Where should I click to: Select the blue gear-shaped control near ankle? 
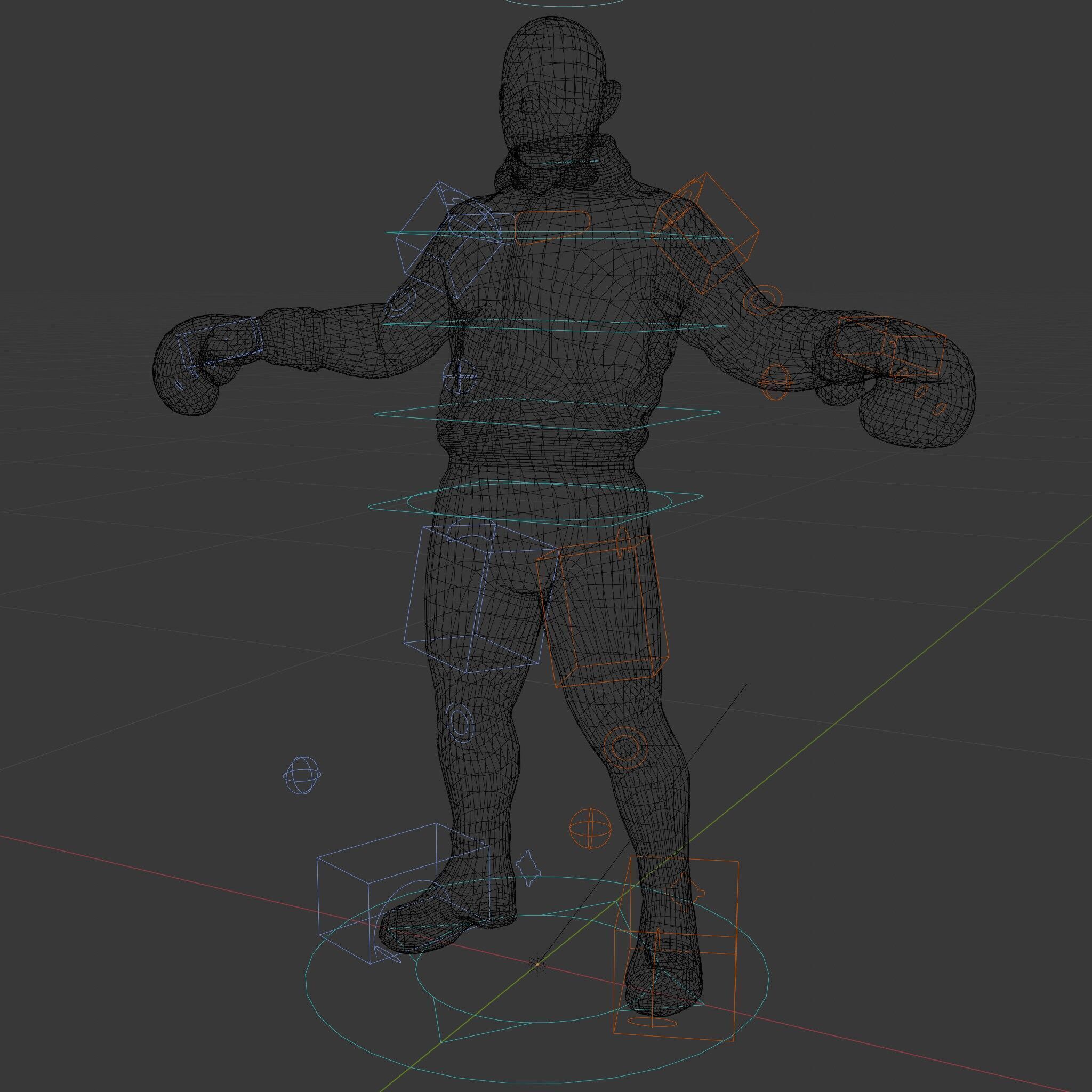pyautogui.click(x=529, y=868)
